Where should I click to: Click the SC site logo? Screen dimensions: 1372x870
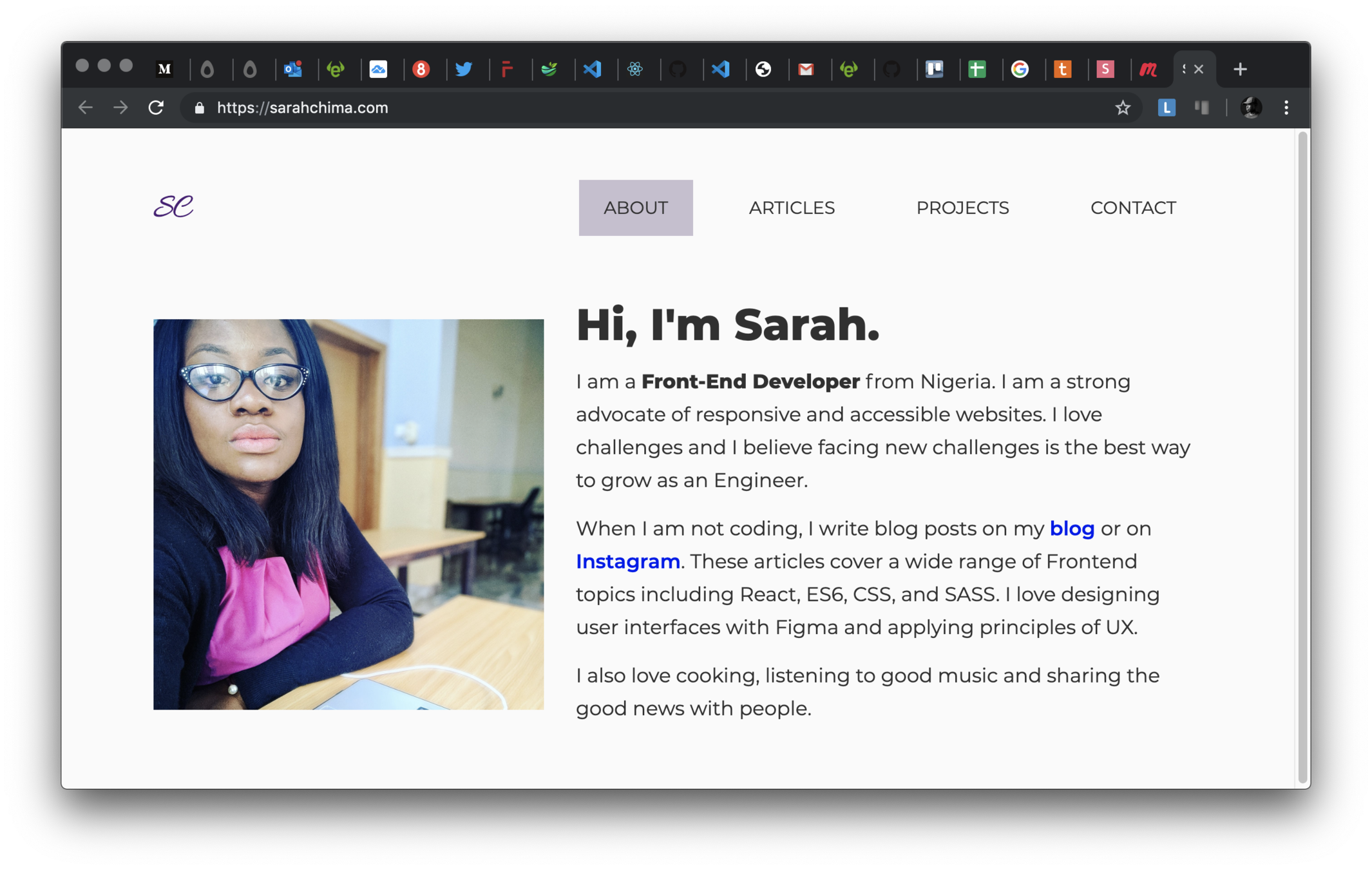click(173, 206)
